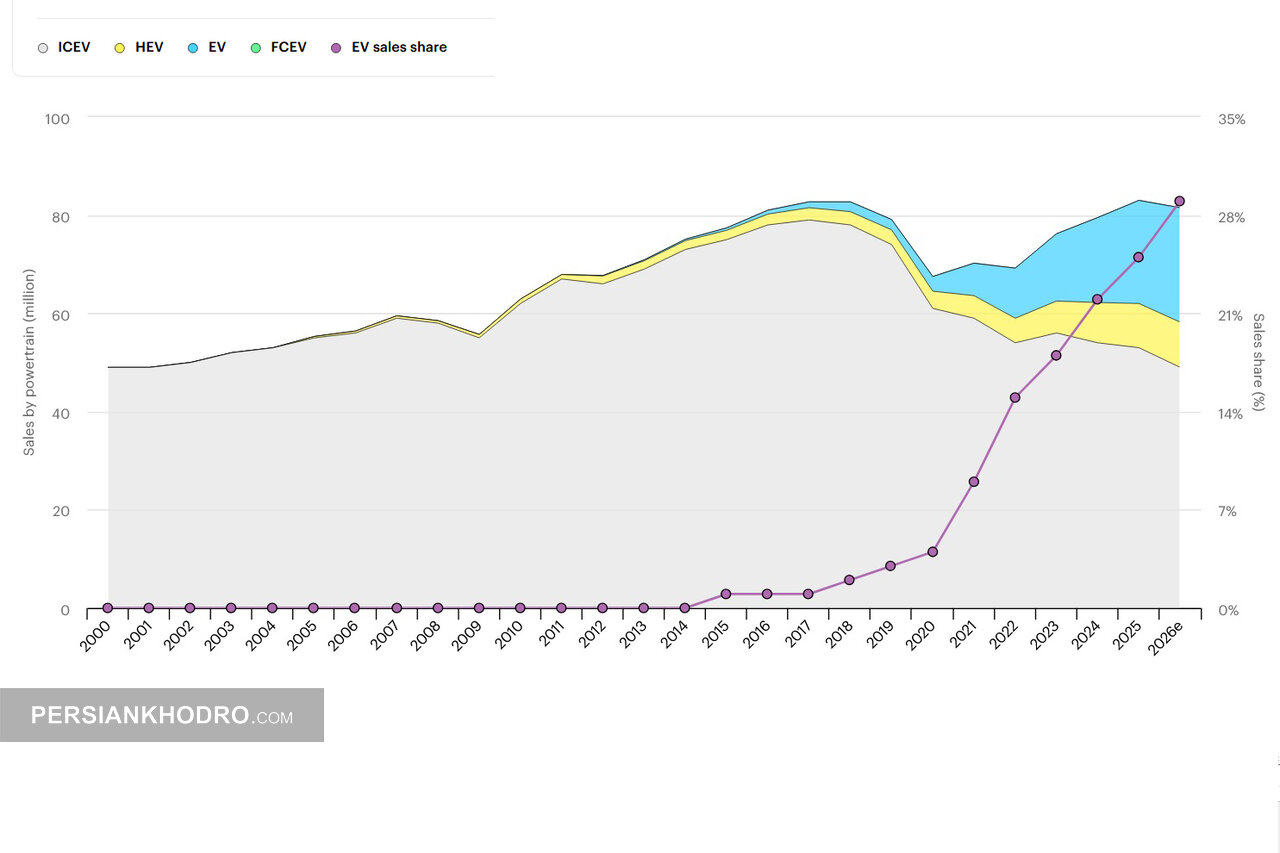Click the EV sales share point for 2025

[x=1138, y=257]
